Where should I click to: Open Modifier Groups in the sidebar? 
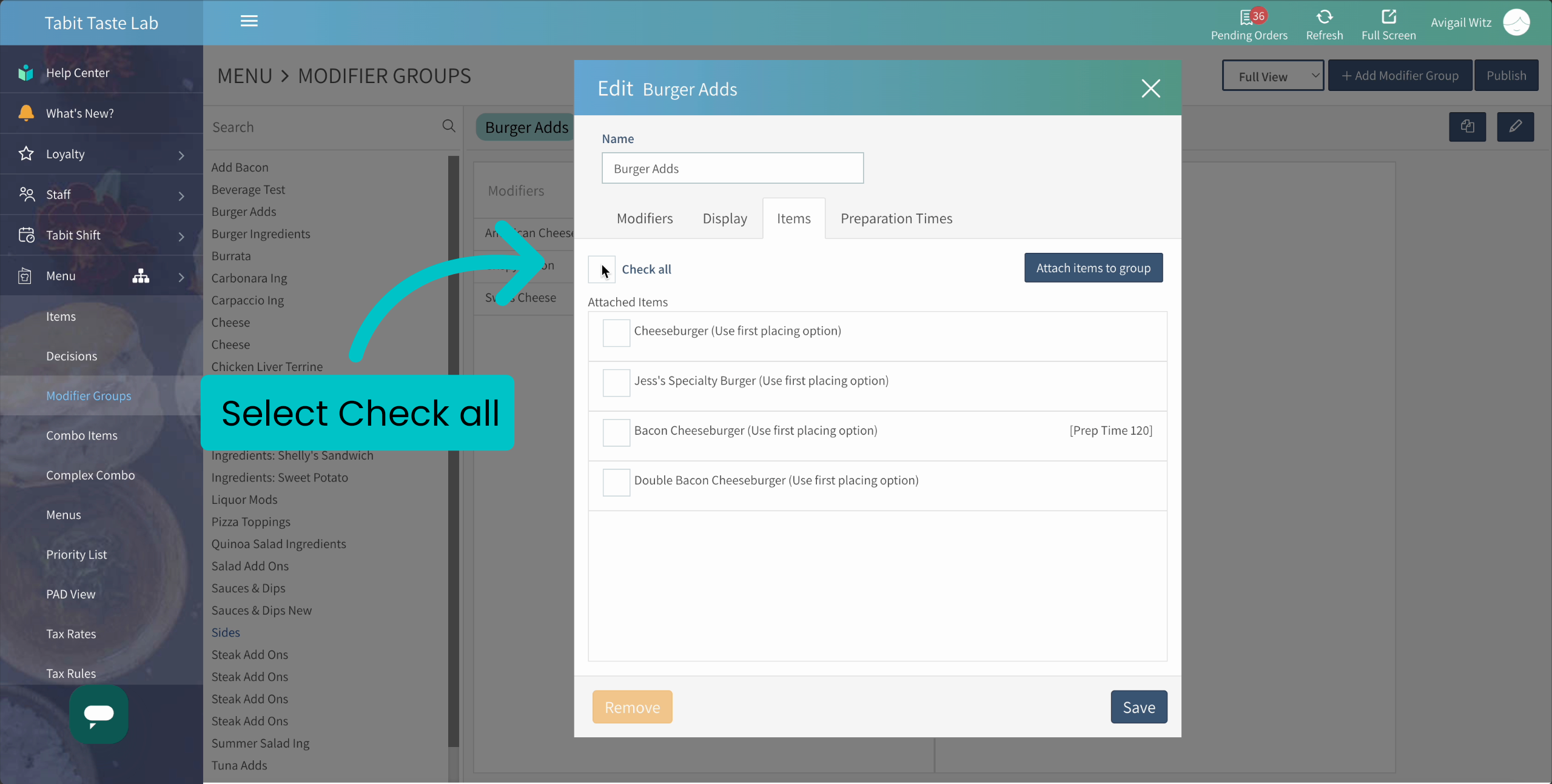[x=89, y=395]
